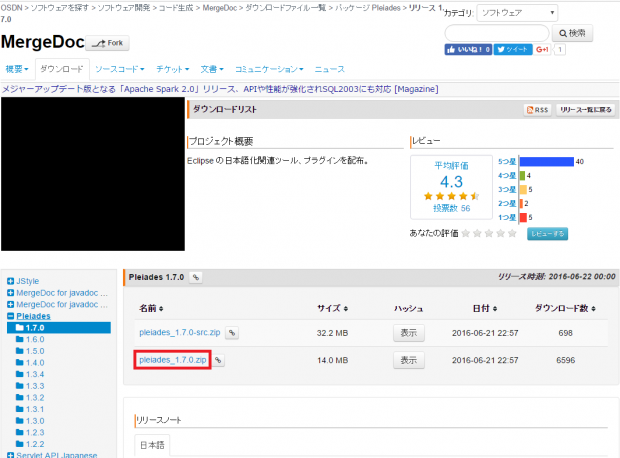The image size is (620, 458).
Task: Show hash for pleiades_1.7.0-src.zip
Action: pyautogui.click(x=409, y=333)
